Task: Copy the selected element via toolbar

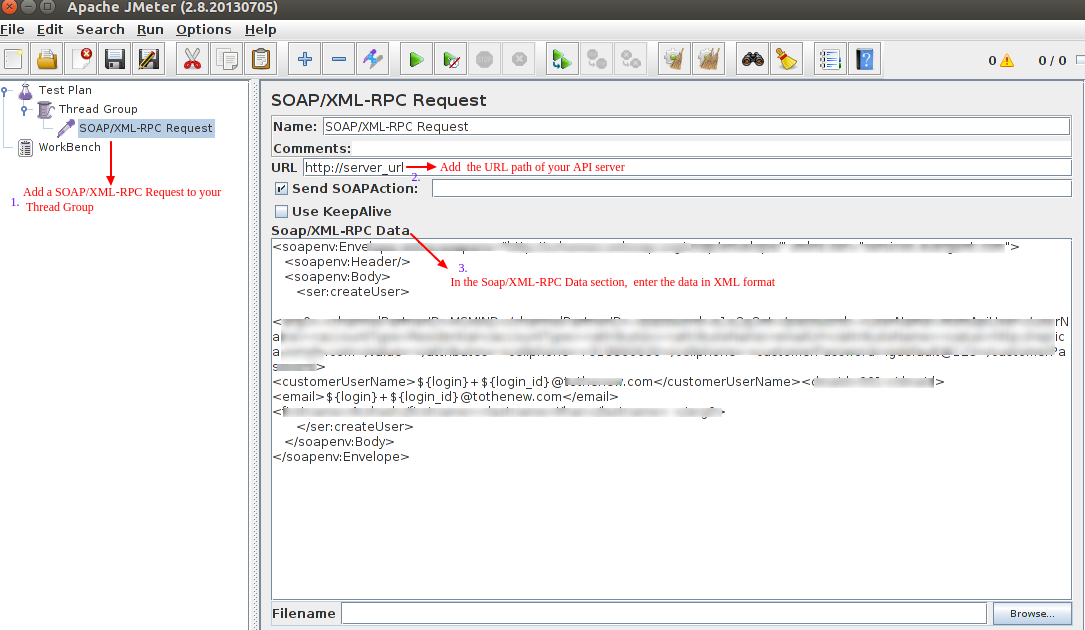Action: click(227, 60)
